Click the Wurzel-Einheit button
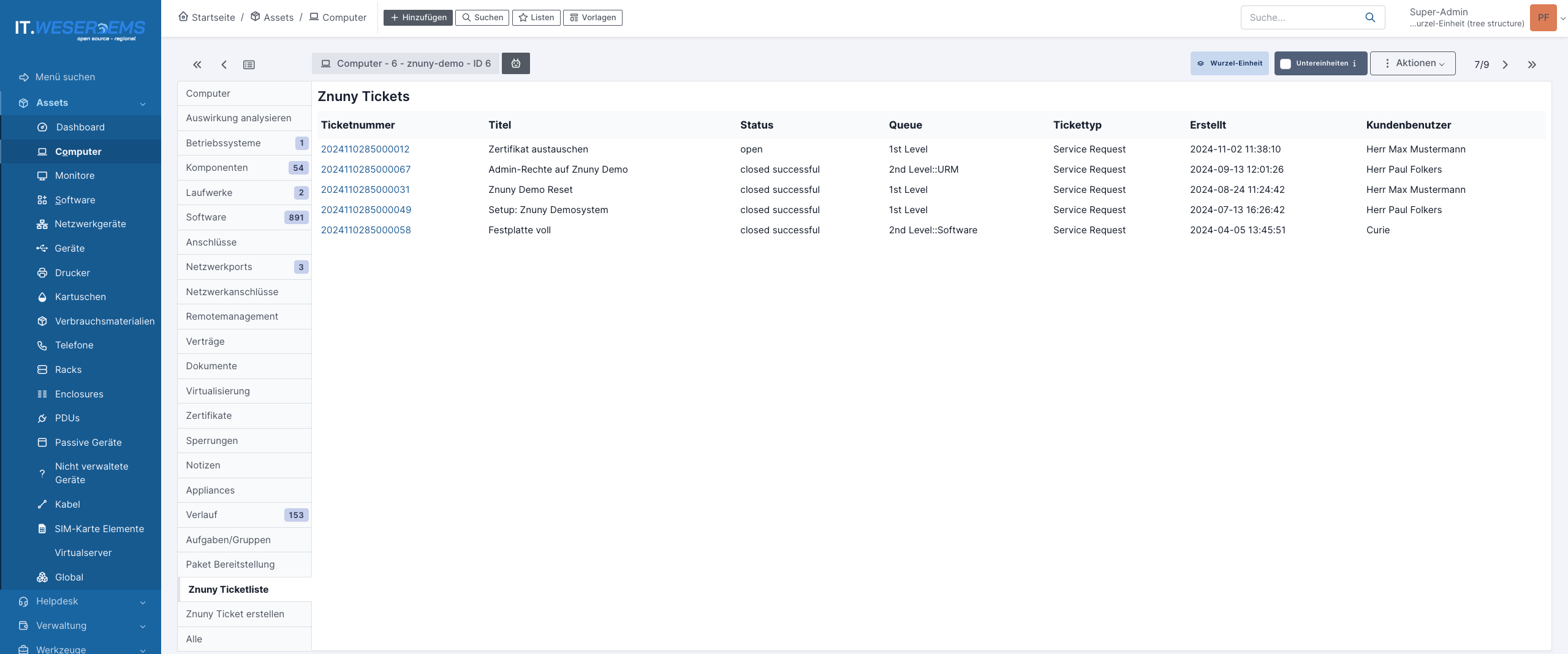1568x654 pixels. pyautogui.click(x=1230, y=64)
